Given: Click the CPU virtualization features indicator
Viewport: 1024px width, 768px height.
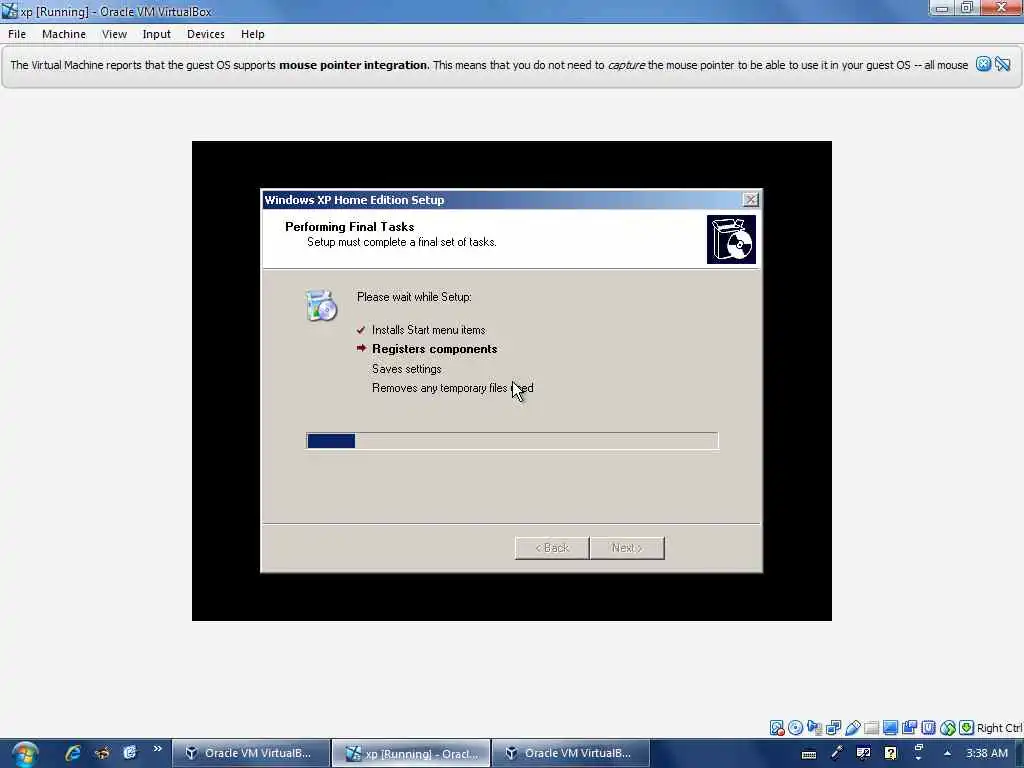Looking at the screenshot, I should pos(928,728).
